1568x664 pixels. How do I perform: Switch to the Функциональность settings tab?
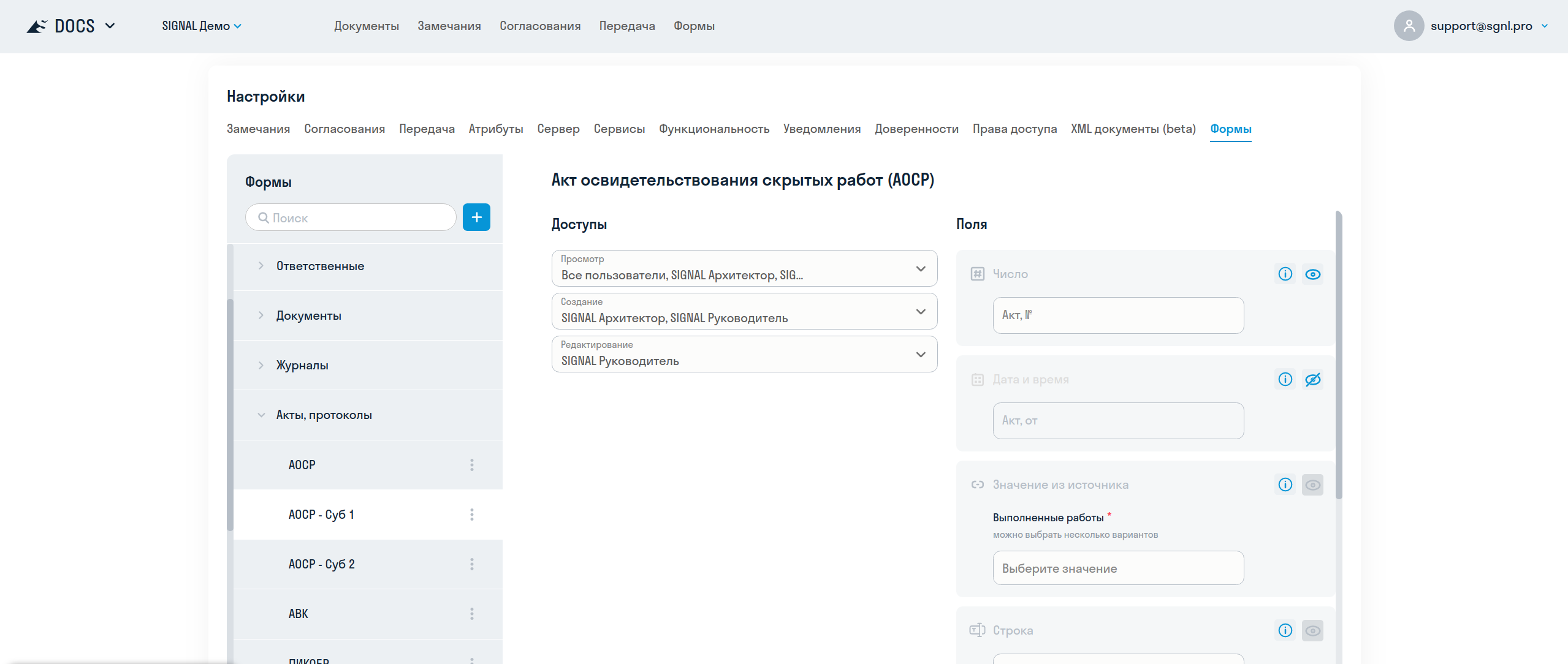coord(714,129)
